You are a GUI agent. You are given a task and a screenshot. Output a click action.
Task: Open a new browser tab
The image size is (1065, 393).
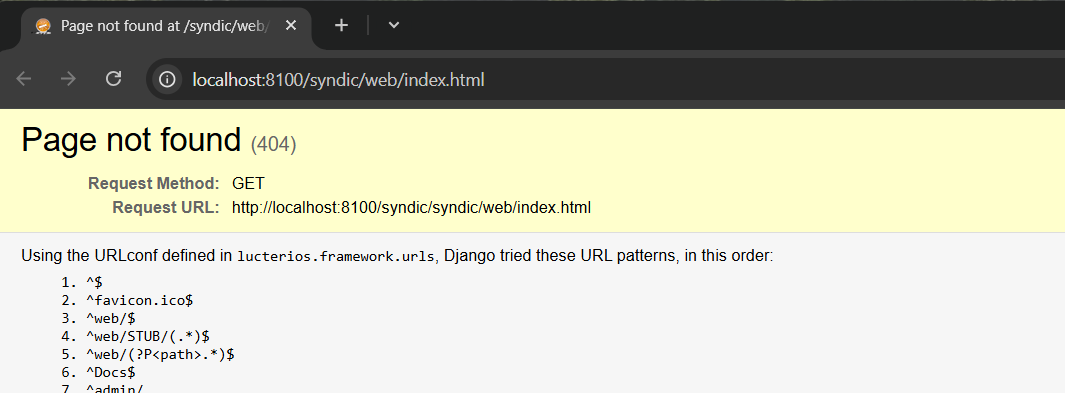342,26
